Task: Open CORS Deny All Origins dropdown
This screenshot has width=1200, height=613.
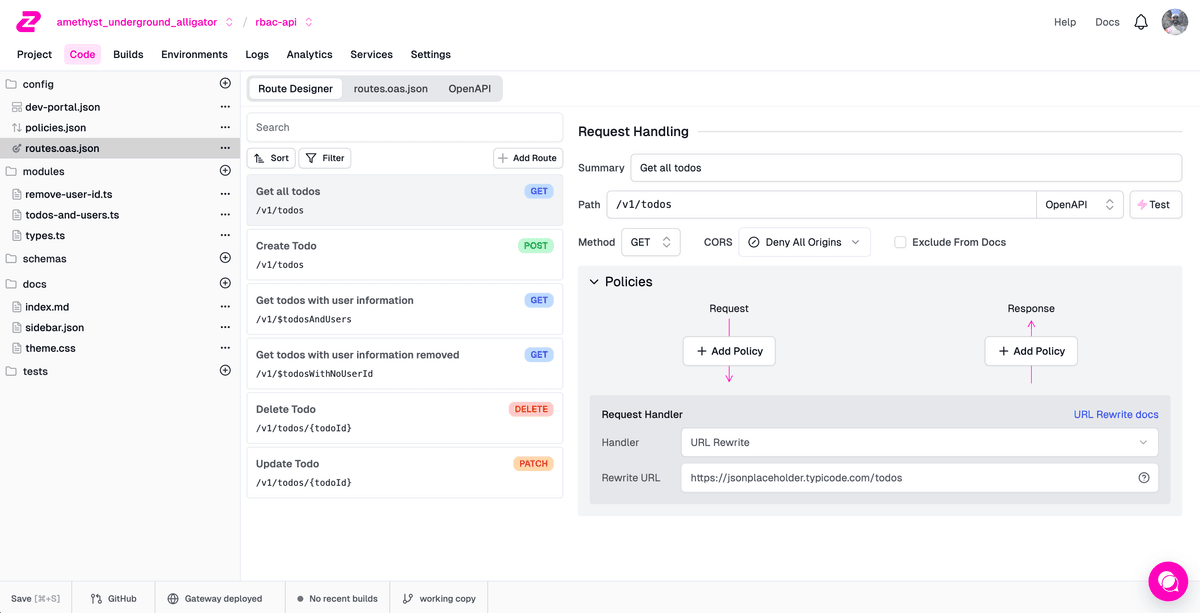Action: tap(804, 242)
